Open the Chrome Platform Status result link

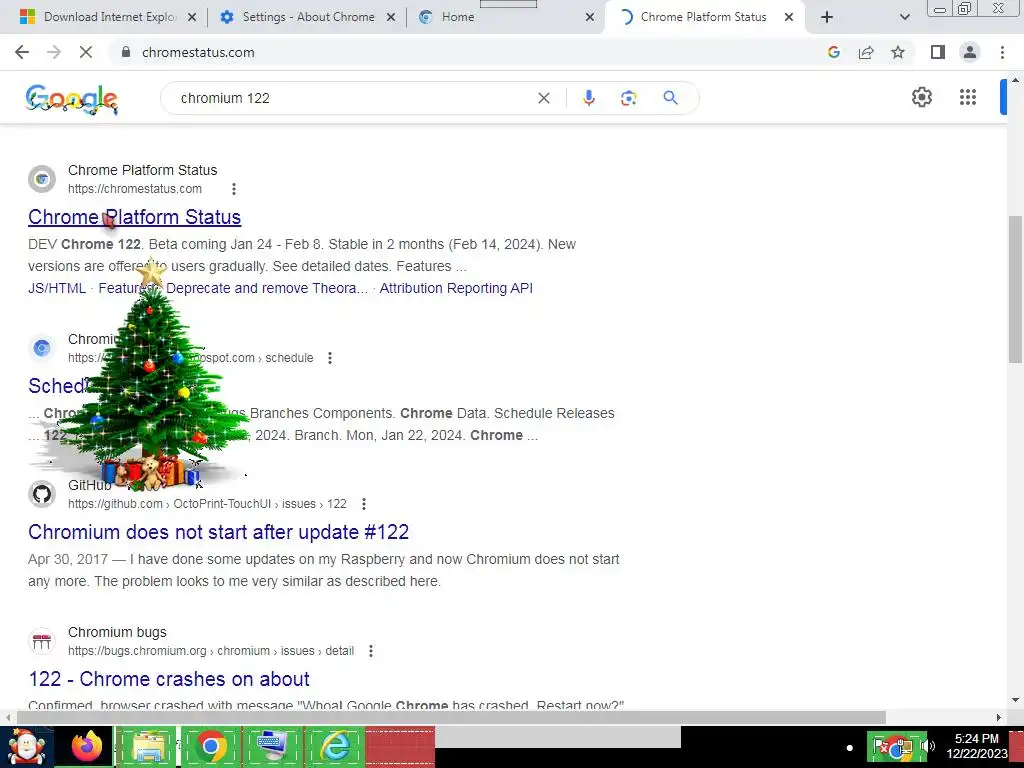(135, 217)
